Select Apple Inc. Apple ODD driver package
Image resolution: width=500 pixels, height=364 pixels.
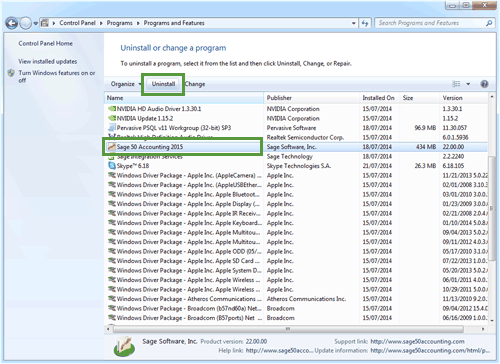(189, 251)
